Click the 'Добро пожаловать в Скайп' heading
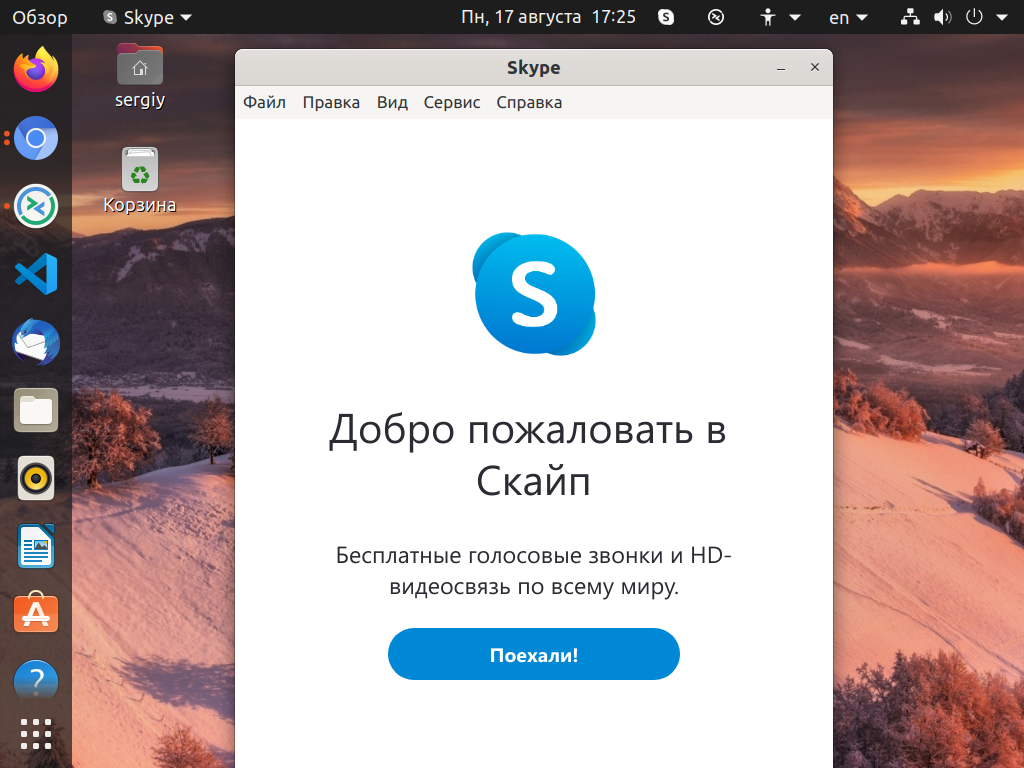 point(528,455)
